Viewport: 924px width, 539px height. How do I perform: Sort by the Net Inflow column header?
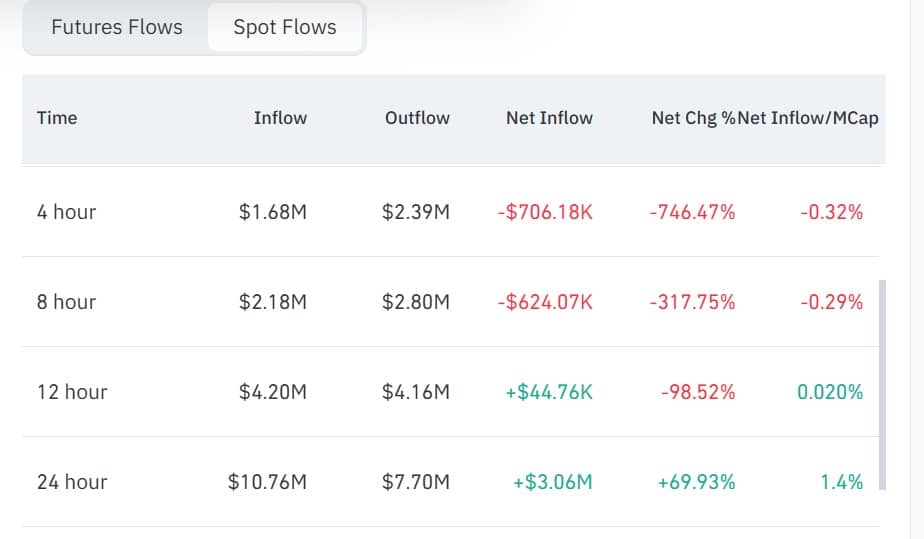(549, 118)
